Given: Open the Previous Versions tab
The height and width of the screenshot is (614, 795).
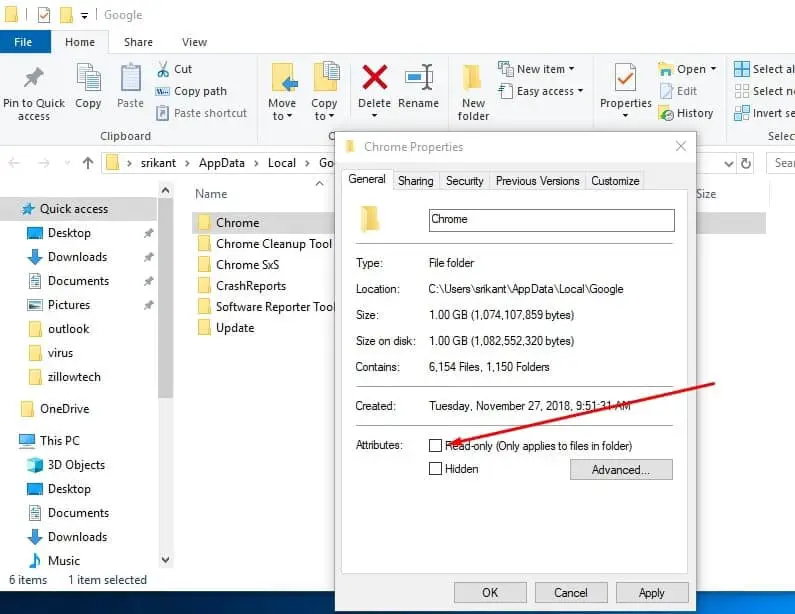Looking at the screenshot, I should point(537,181).
